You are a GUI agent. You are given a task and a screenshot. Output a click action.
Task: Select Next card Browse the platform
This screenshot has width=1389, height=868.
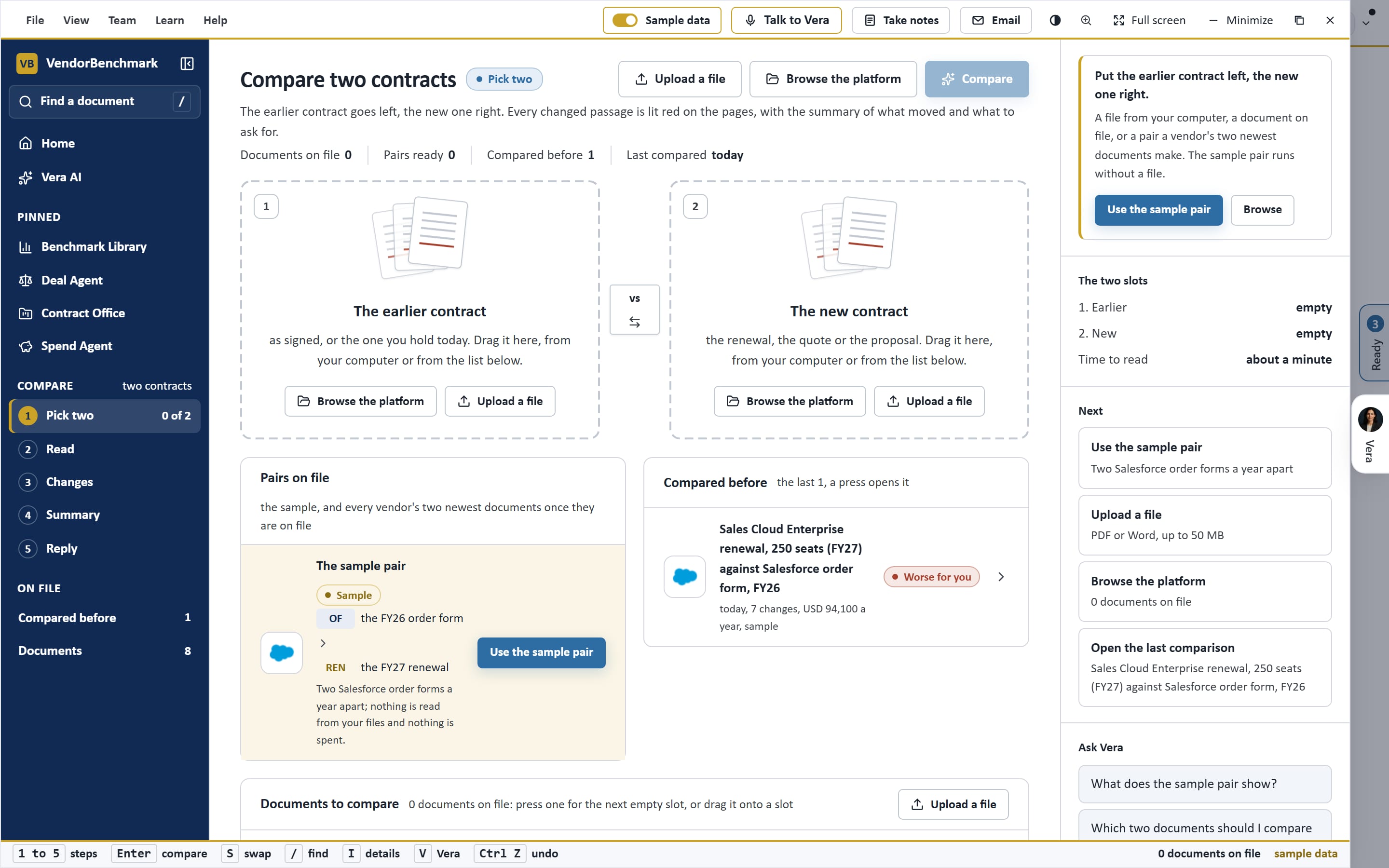(1204, 591)
